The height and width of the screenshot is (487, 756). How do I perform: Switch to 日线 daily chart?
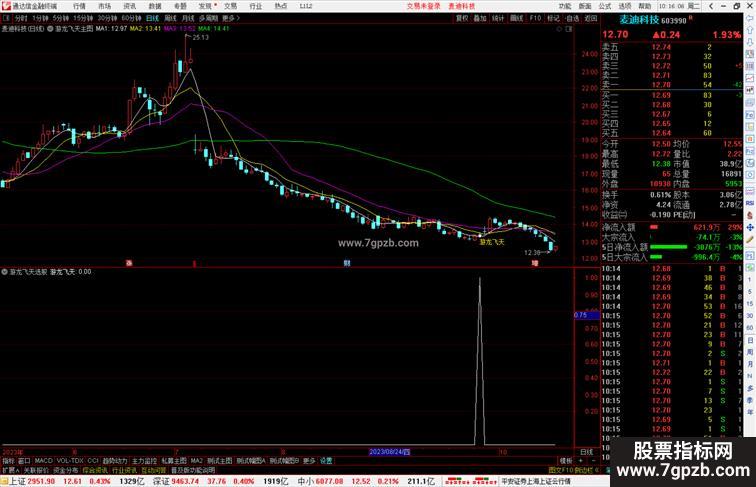point(152,18)
